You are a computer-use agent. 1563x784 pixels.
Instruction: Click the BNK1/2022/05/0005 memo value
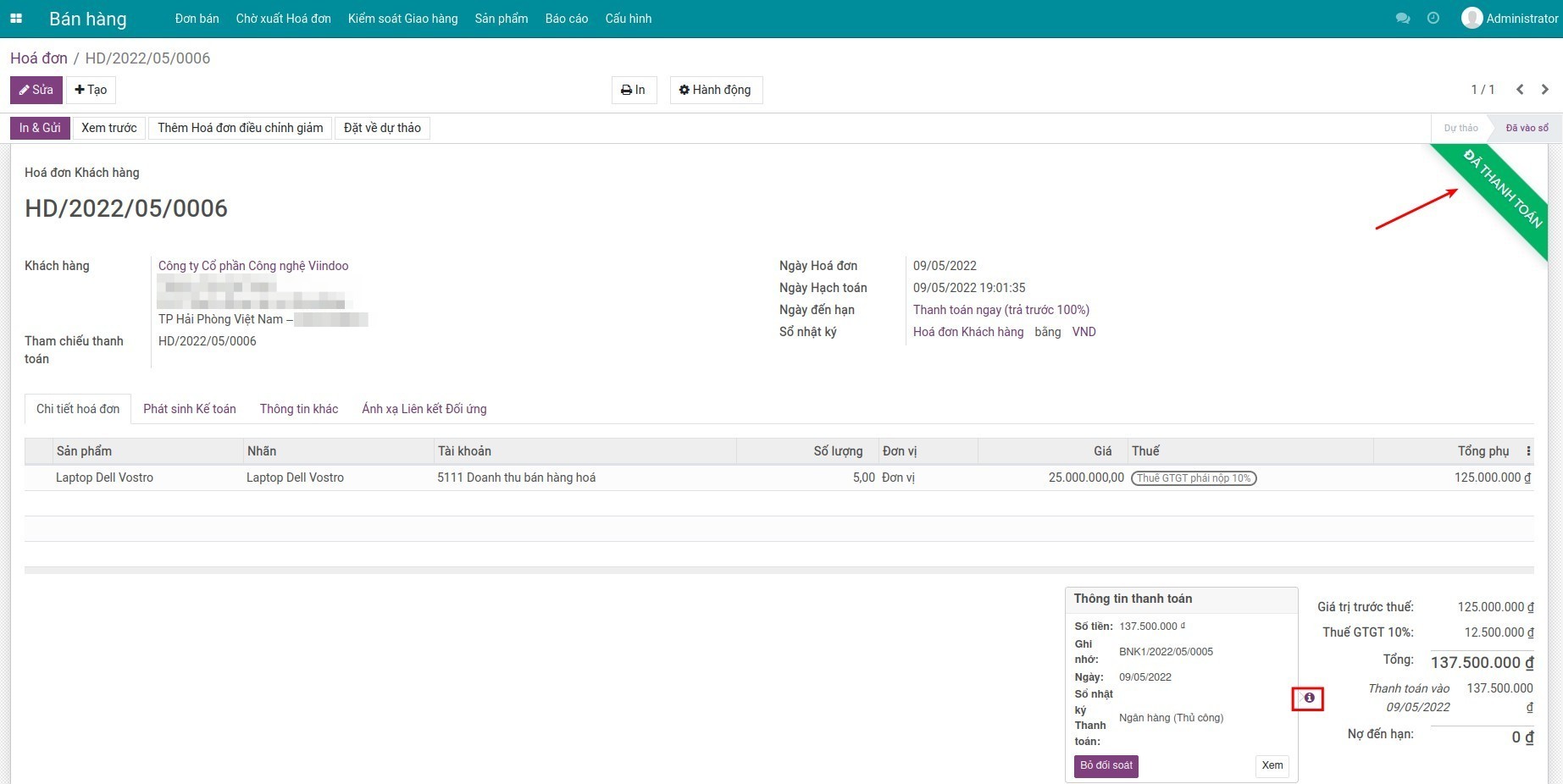coord(1166,652)
